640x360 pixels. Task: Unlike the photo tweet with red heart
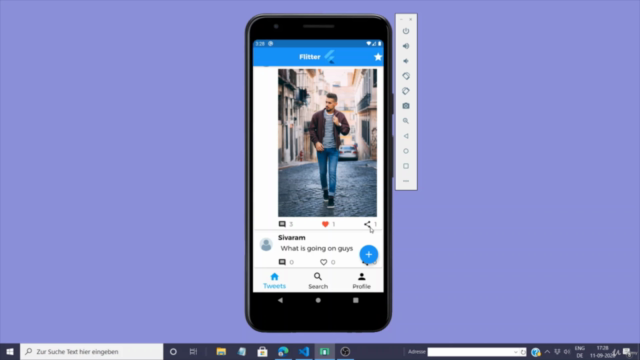325,224
